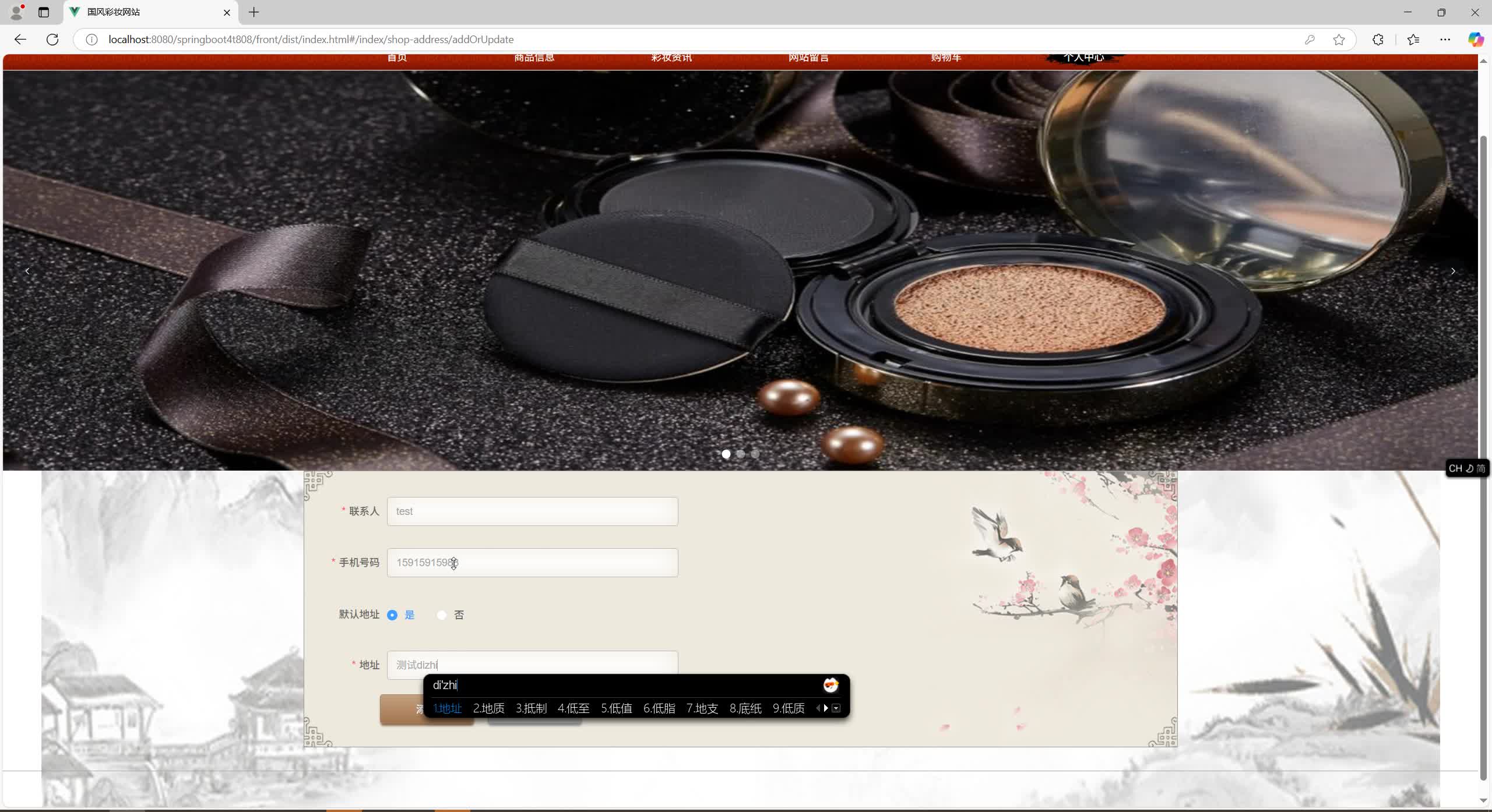Choose candidate 1.地址 in IME
Image resolution: width=1492 pixels, height=812 pixels.
pyautogui.click(x=447, y=708)
